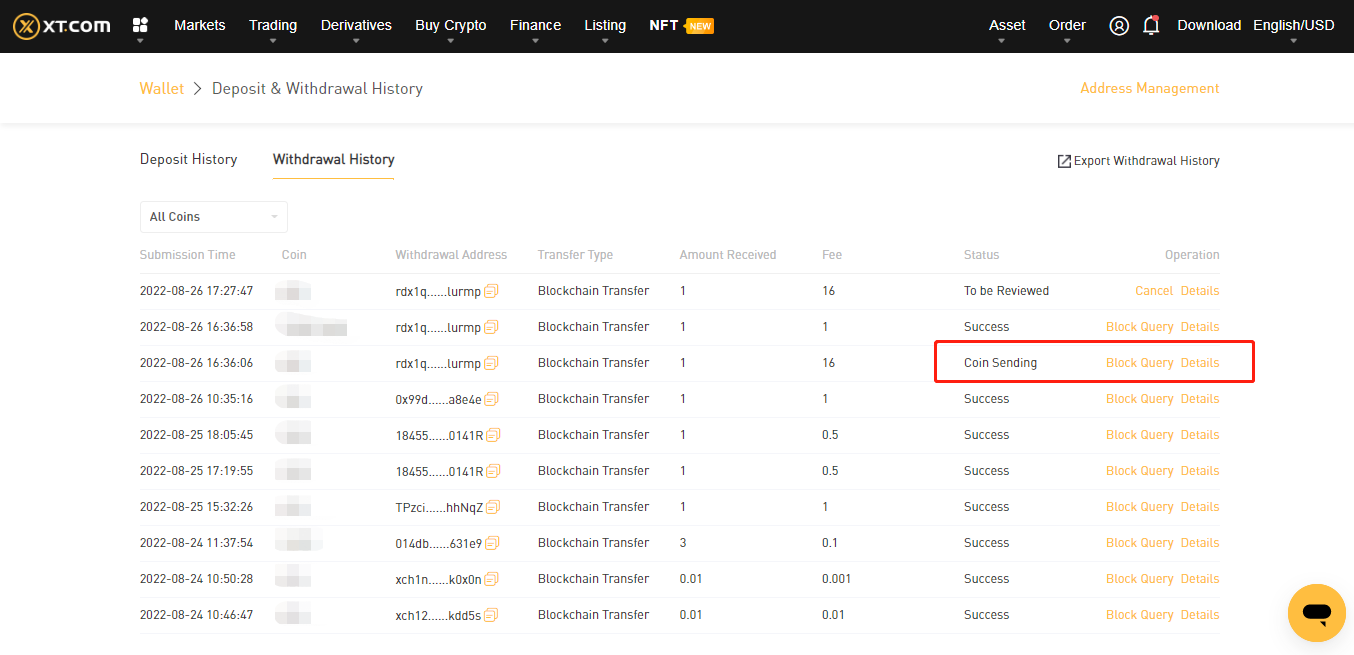This screenshot has width=1354, height=655.
Task: Open the notifications bell icon
Action: coord(1151,26)
